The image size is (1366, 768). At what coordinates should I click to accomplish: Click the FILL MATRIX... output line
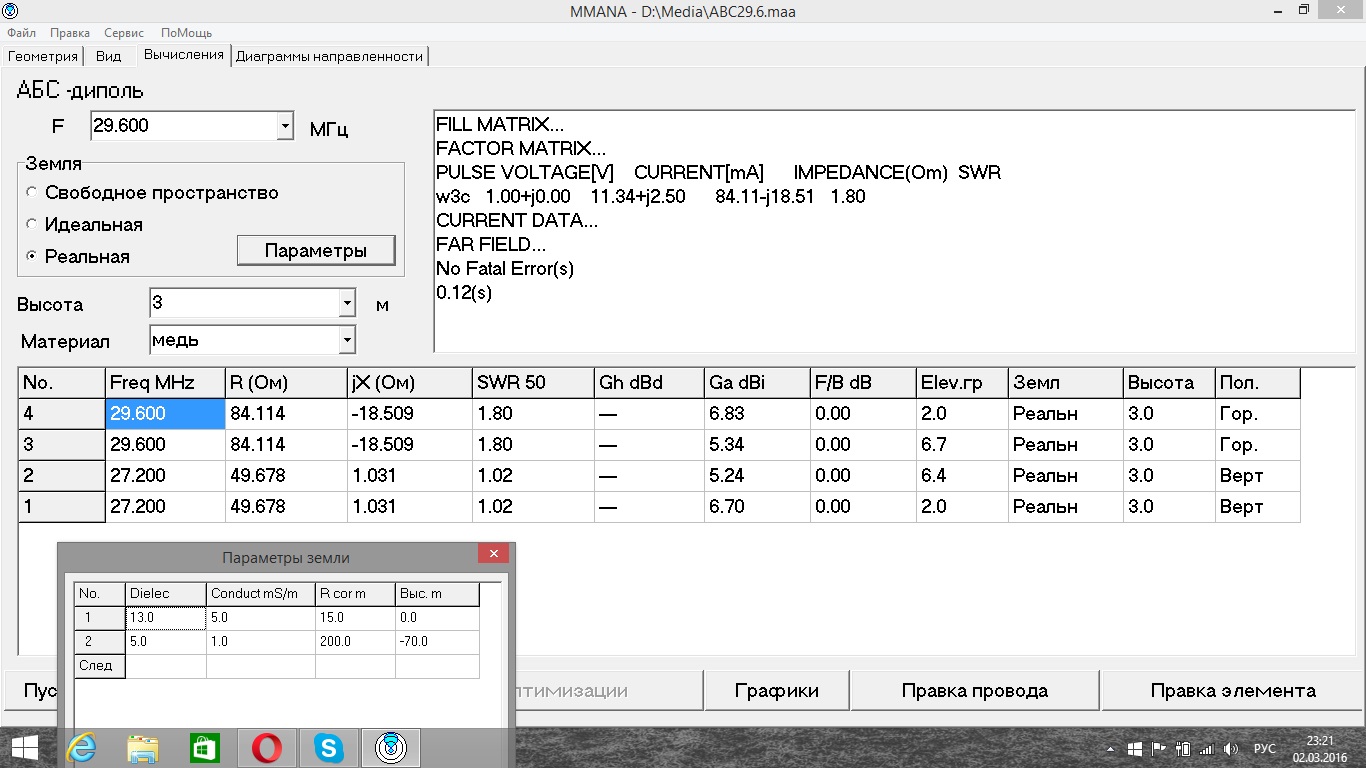click(x=500, y=125)
